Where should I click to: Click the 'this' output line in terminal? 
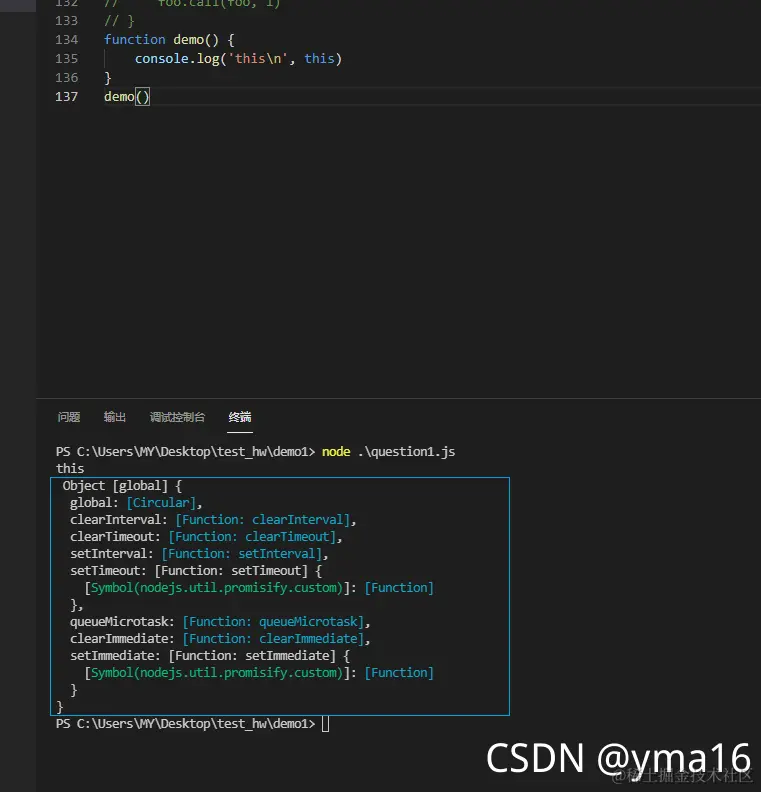70,469
